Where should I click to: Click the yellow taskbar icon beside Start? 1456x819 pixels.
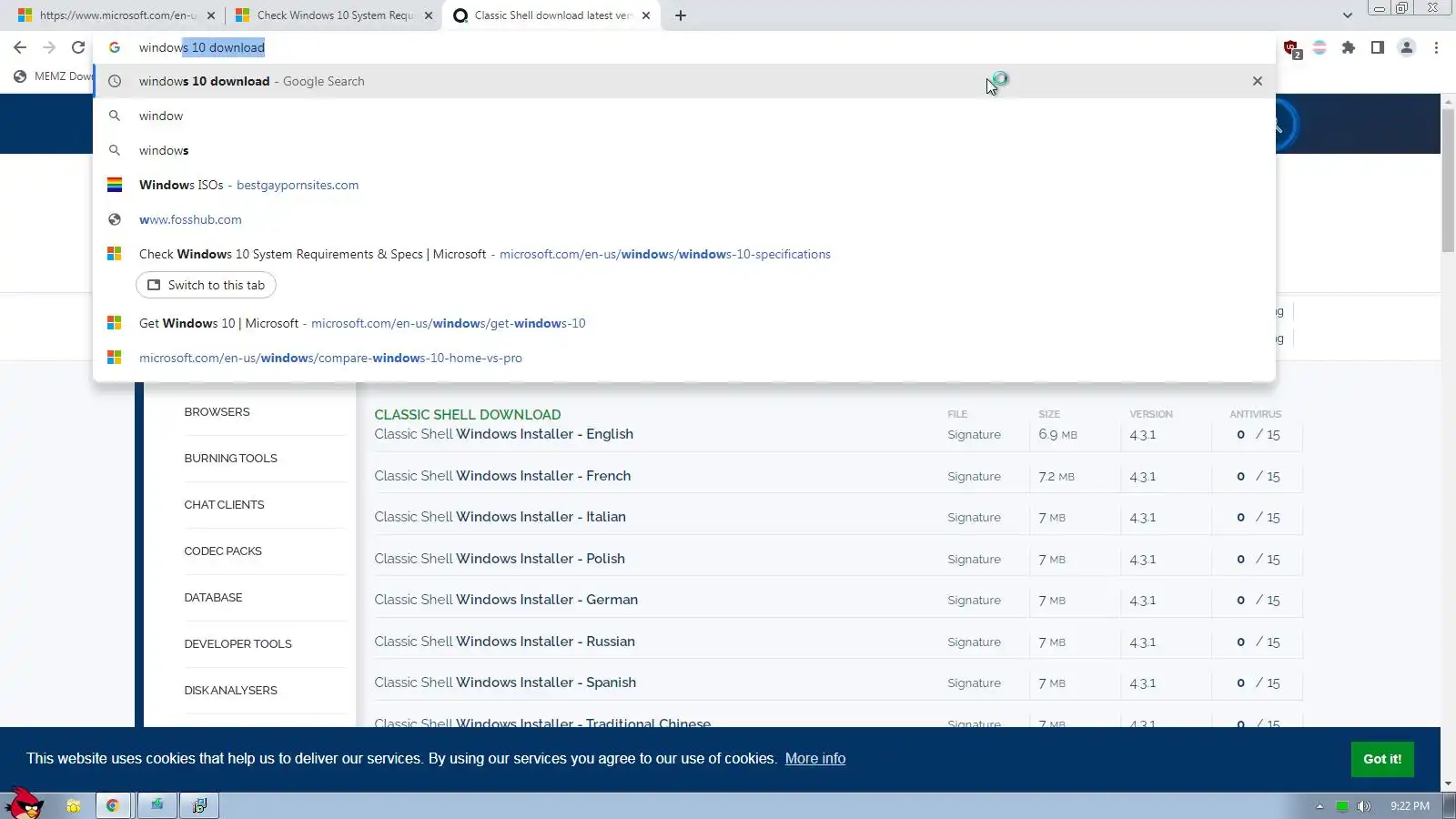74,805
